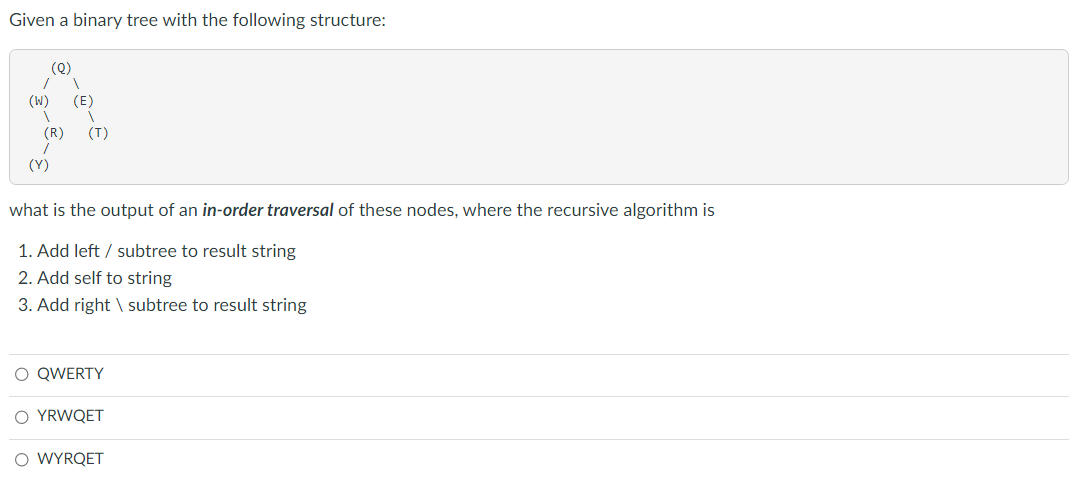Screen dimensions: 1081x483
Task: Click the bold in-order traversal text
Action: pos(267,210)
